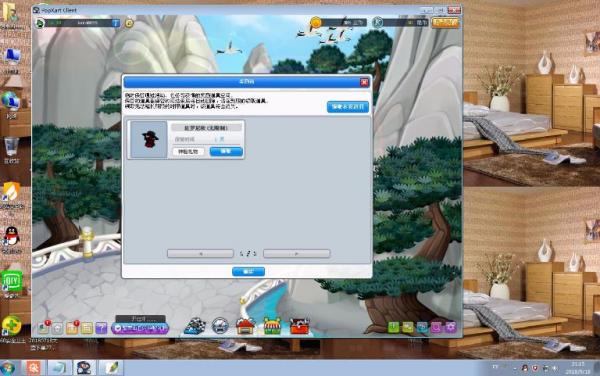Click the purple banner button in the bottom bar
The image size is (600, 376).
click(x=140, y=328)
